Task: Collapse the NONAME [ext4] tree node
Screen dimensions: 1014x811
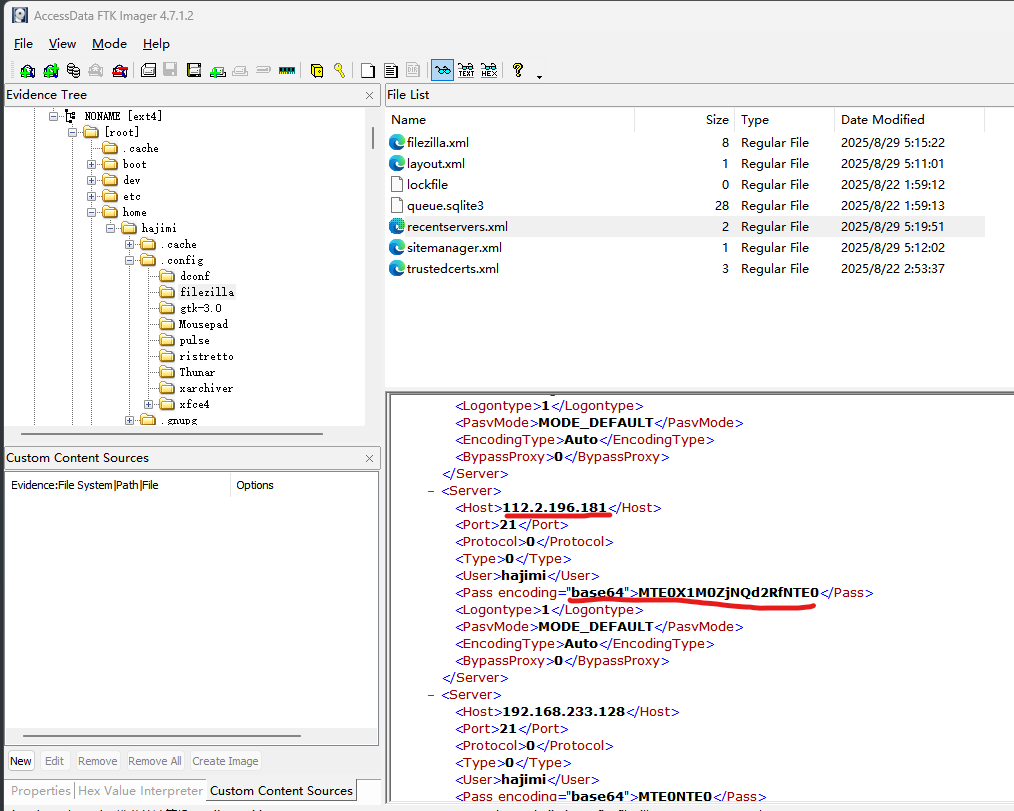Action: point(53,116)
